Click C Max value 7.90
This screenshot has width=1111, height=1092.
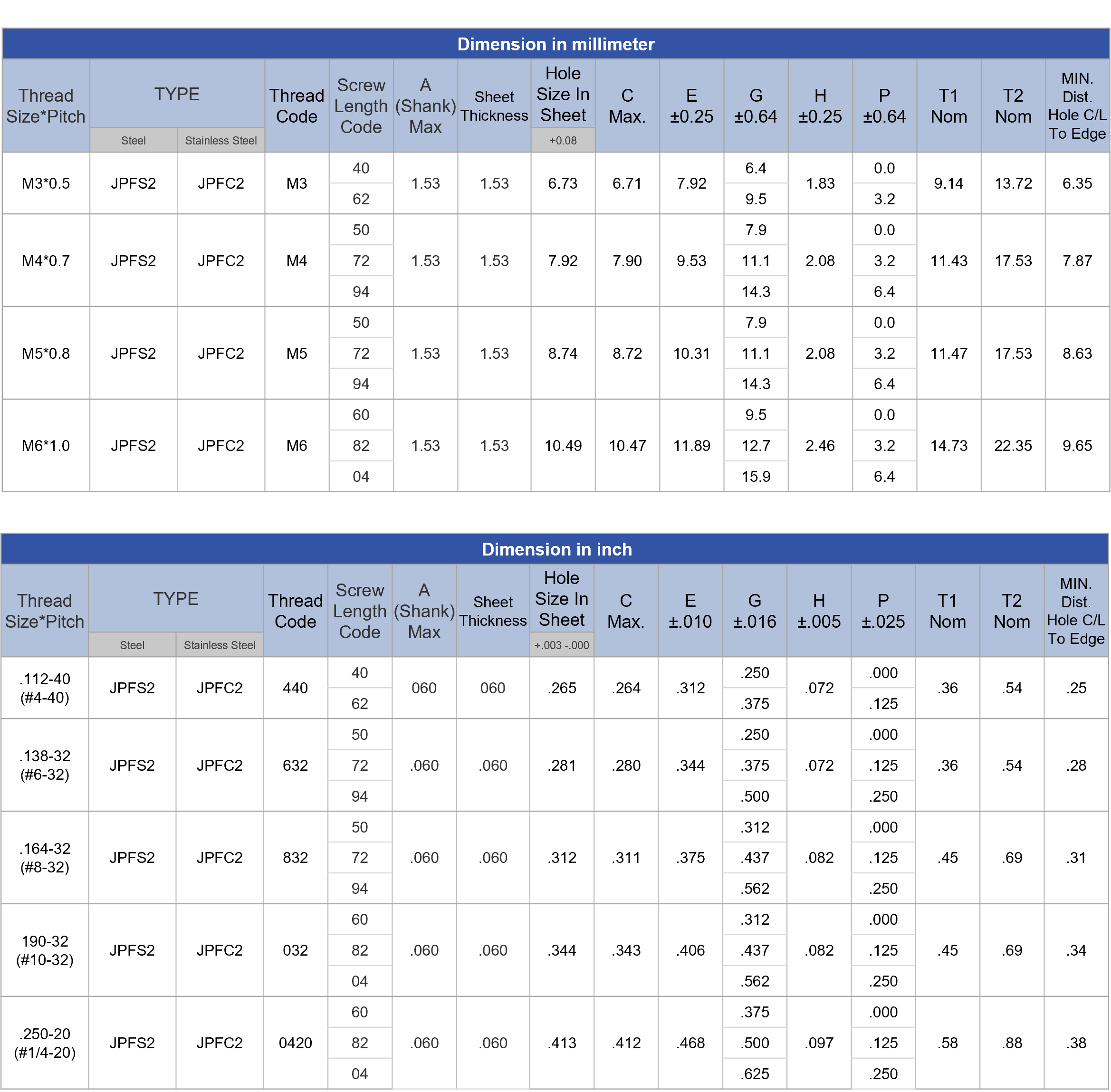[x=627, y=261]
